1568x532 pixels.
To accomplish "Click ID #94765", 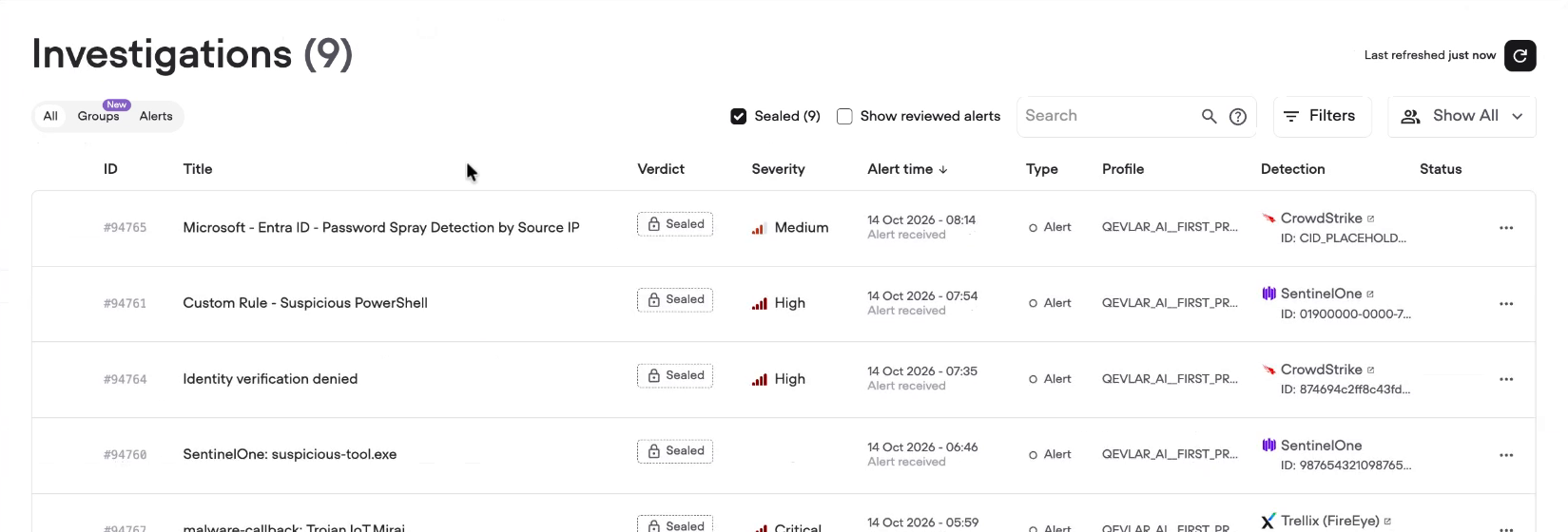I will tap(125, 228).
